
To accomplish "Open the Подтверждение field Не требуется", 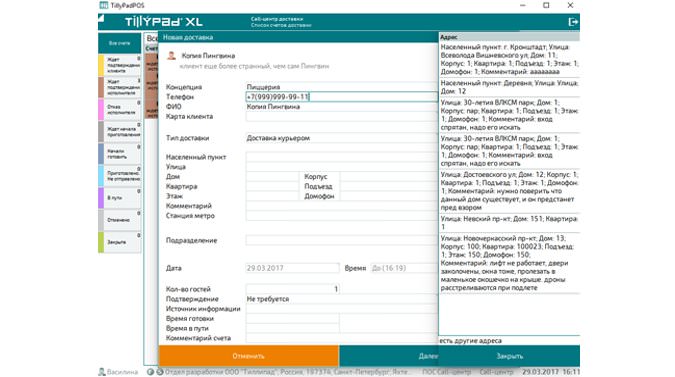I will tap(342, 299).
